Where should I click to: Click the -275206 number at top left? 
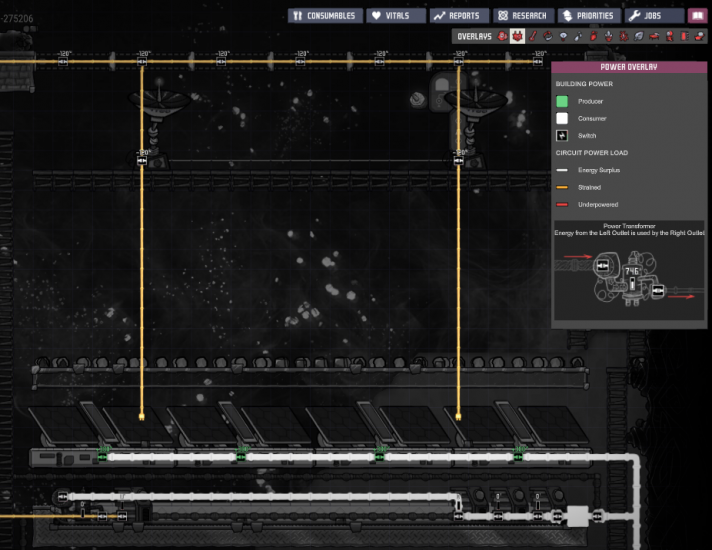click(17, 19)
